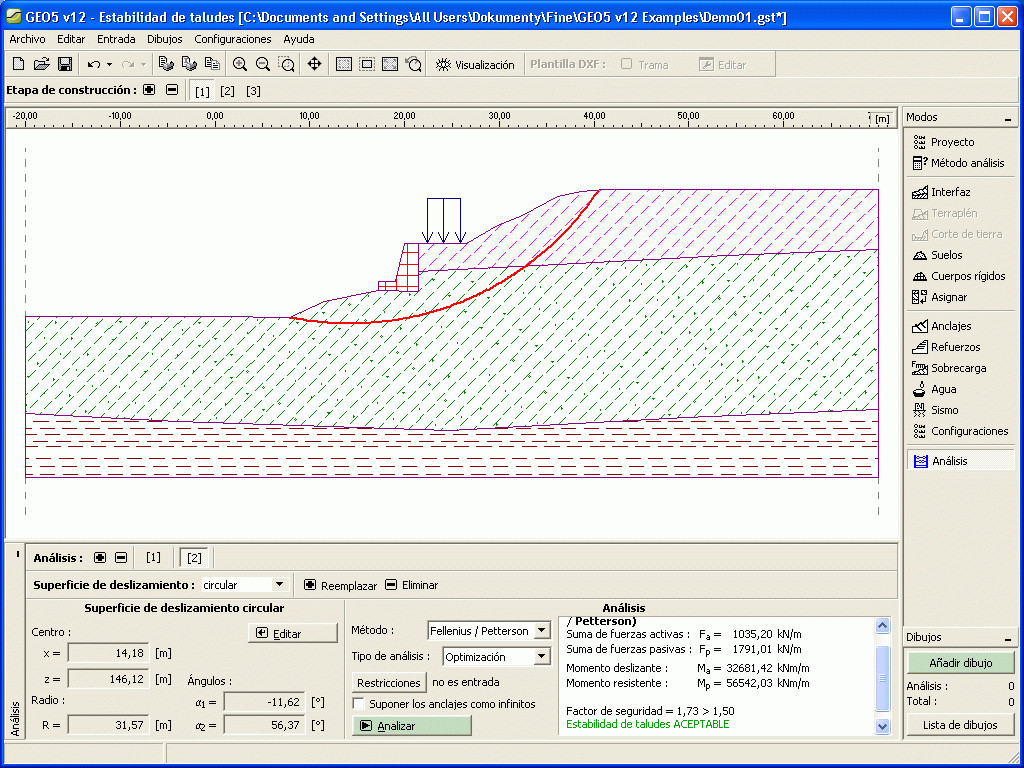Click the Undo arrow icon
The image size is (1024, 768).
coord(93,64)
